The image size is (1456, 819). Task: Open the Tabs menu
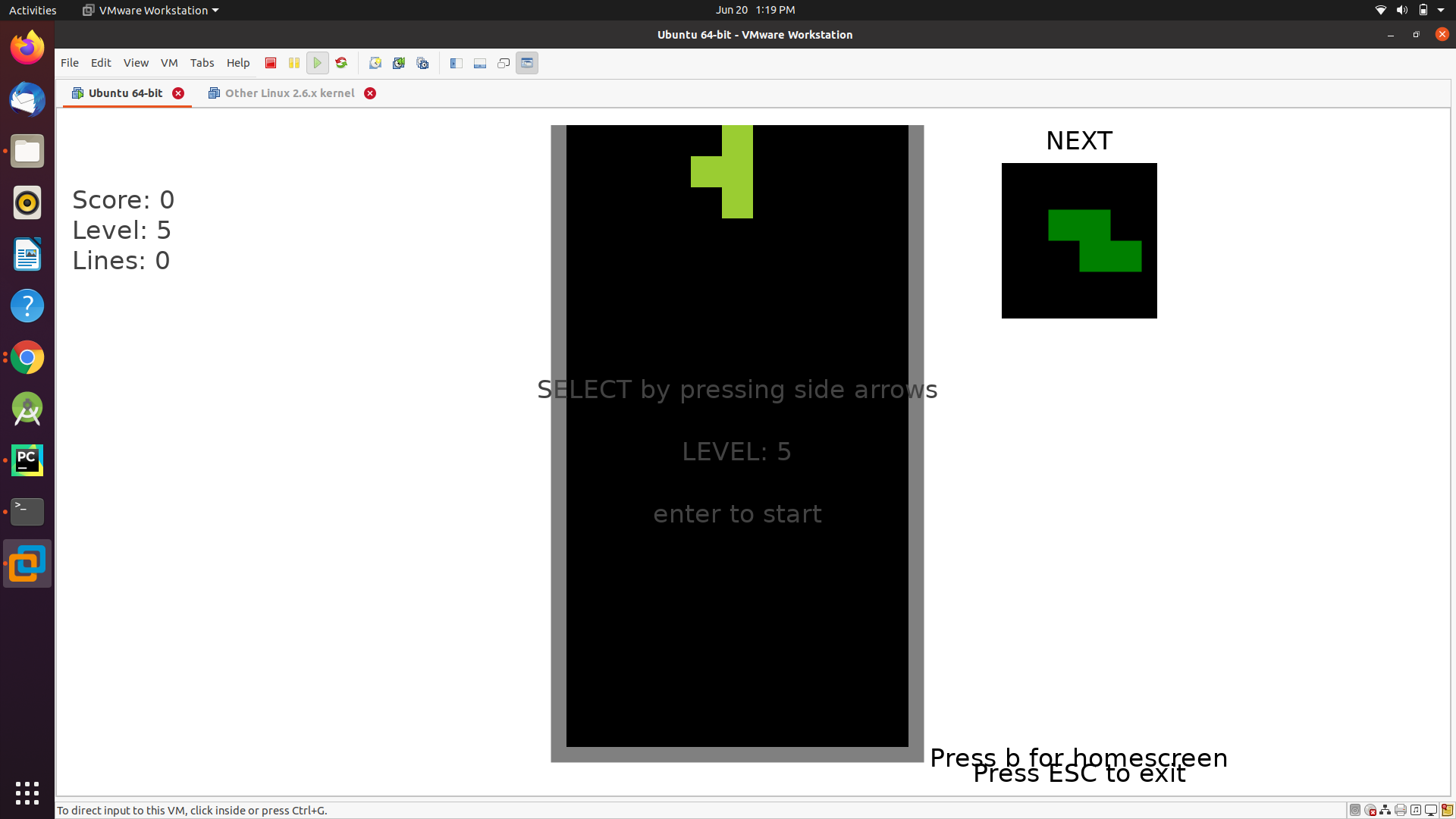coord(202,63)
